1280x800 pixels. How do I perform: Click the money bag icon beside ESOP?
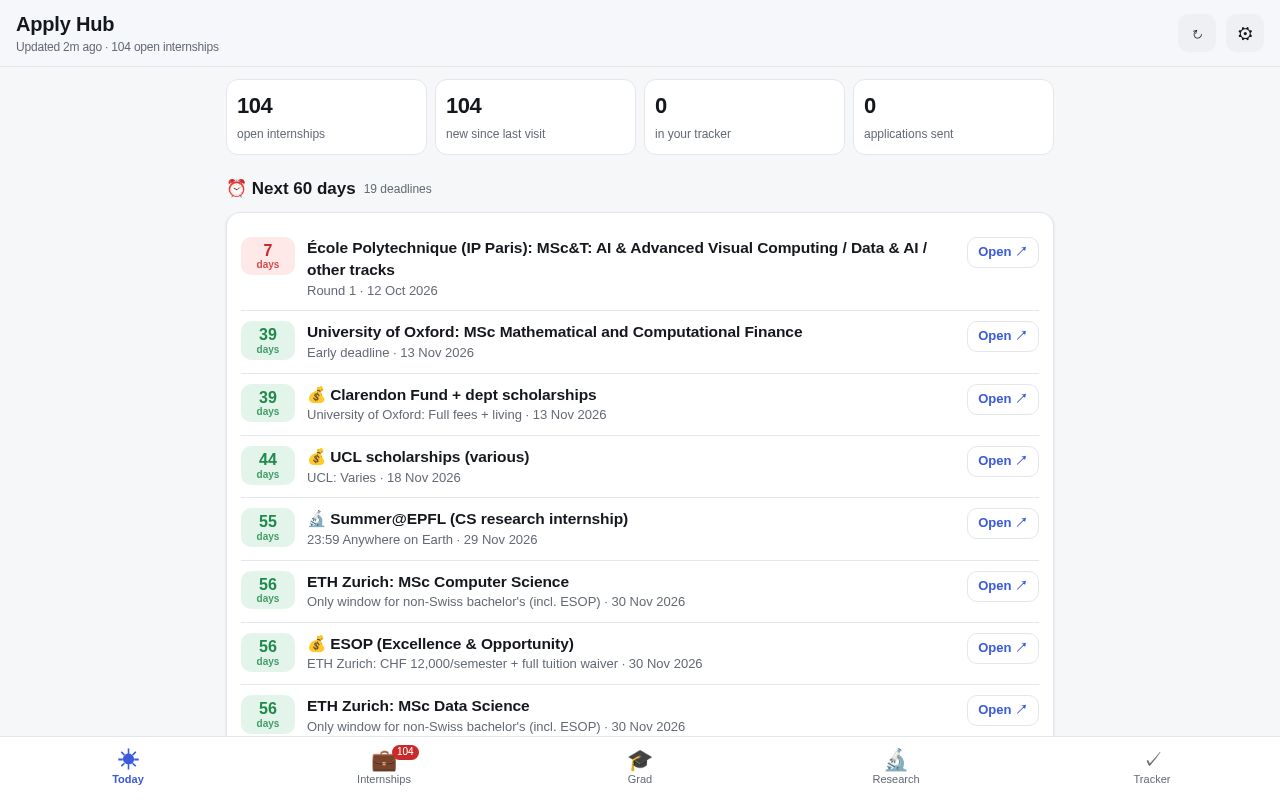click(x=316, y=644)
